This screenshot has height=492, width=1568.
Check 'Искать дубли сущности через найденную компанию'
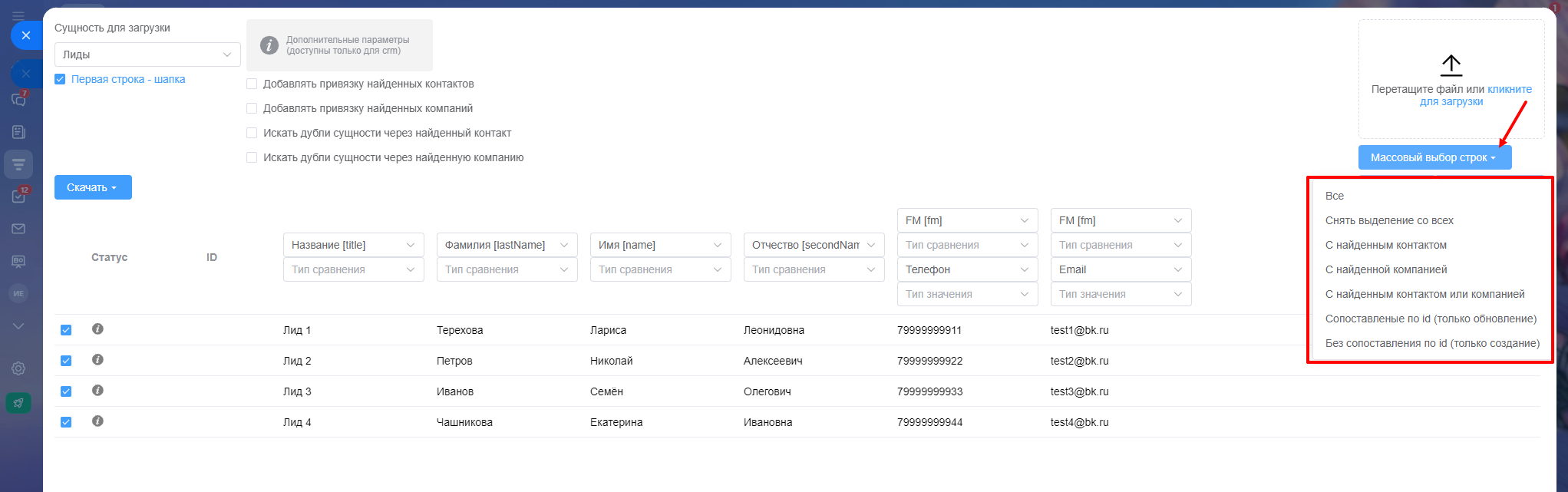(252, 157)
